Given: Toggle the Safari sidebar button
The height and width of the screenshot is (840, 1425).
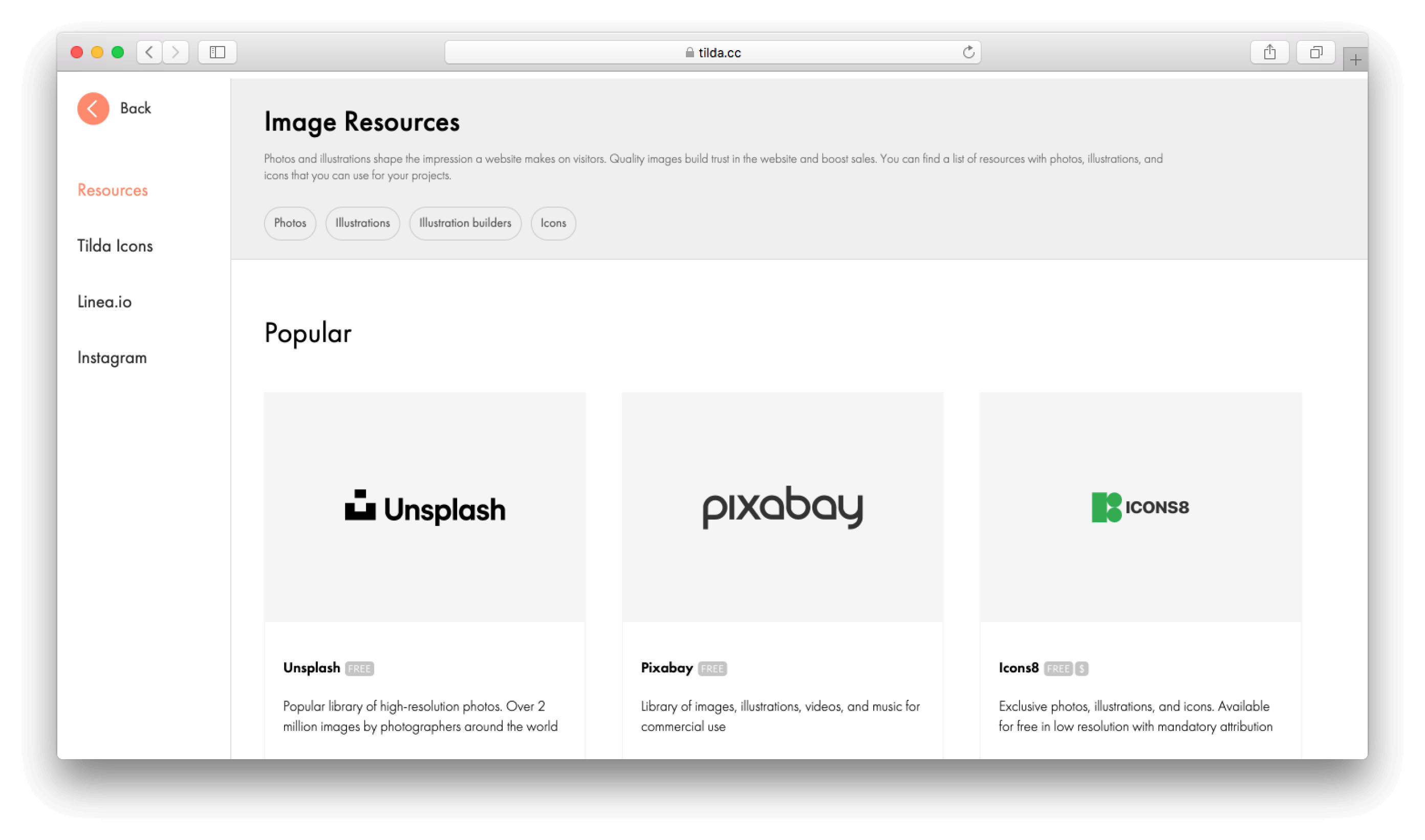Looking at the screenshot, I should [218, 52].
